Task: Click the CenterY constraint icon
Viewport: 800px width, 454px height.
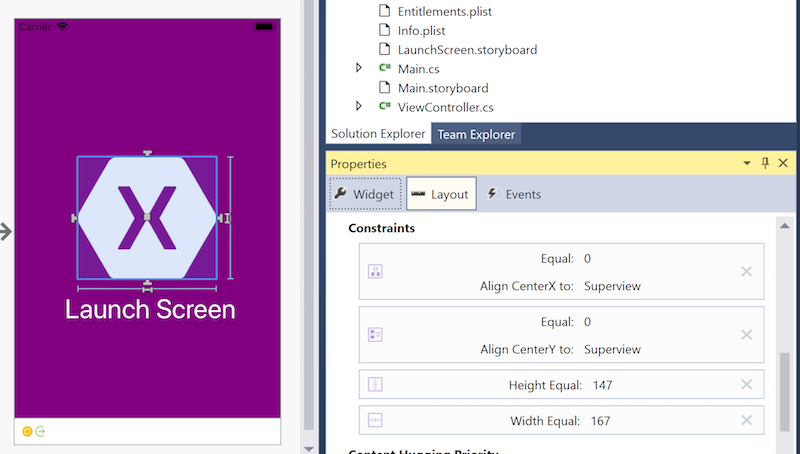Action: tap(375, 335)
